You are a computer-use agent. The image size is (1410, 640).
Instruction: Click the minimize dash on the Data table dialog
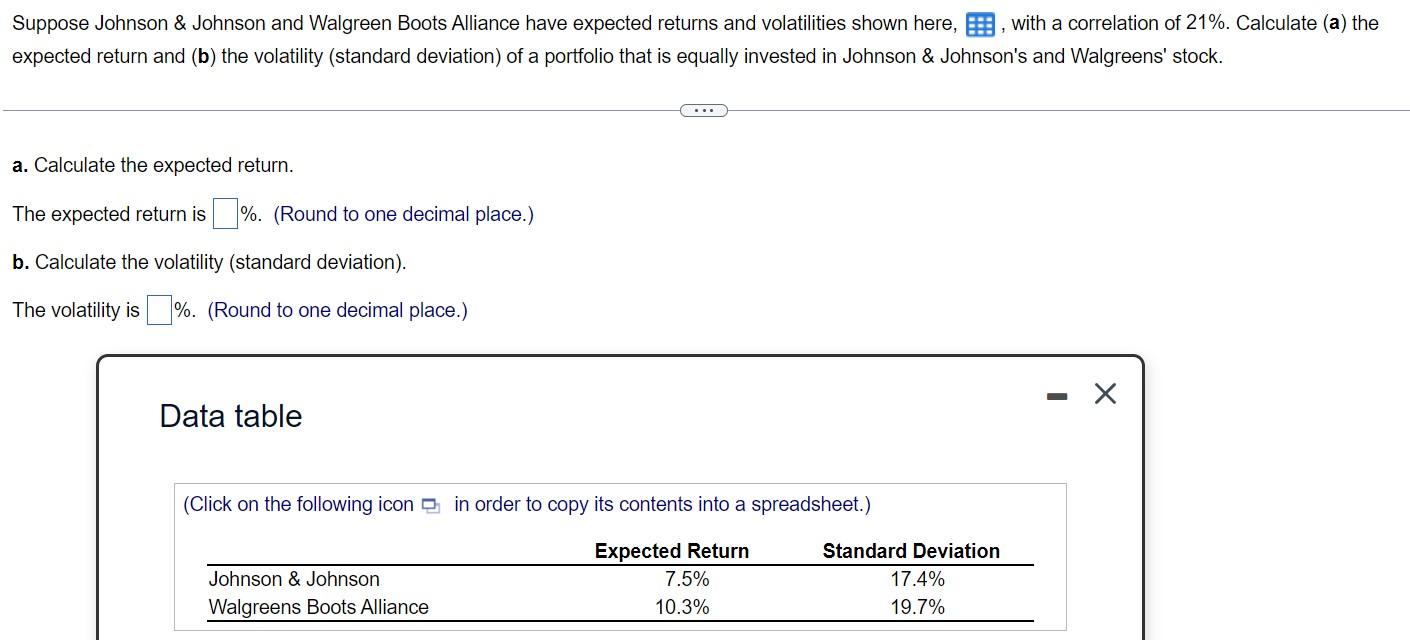click(1056, 394)
